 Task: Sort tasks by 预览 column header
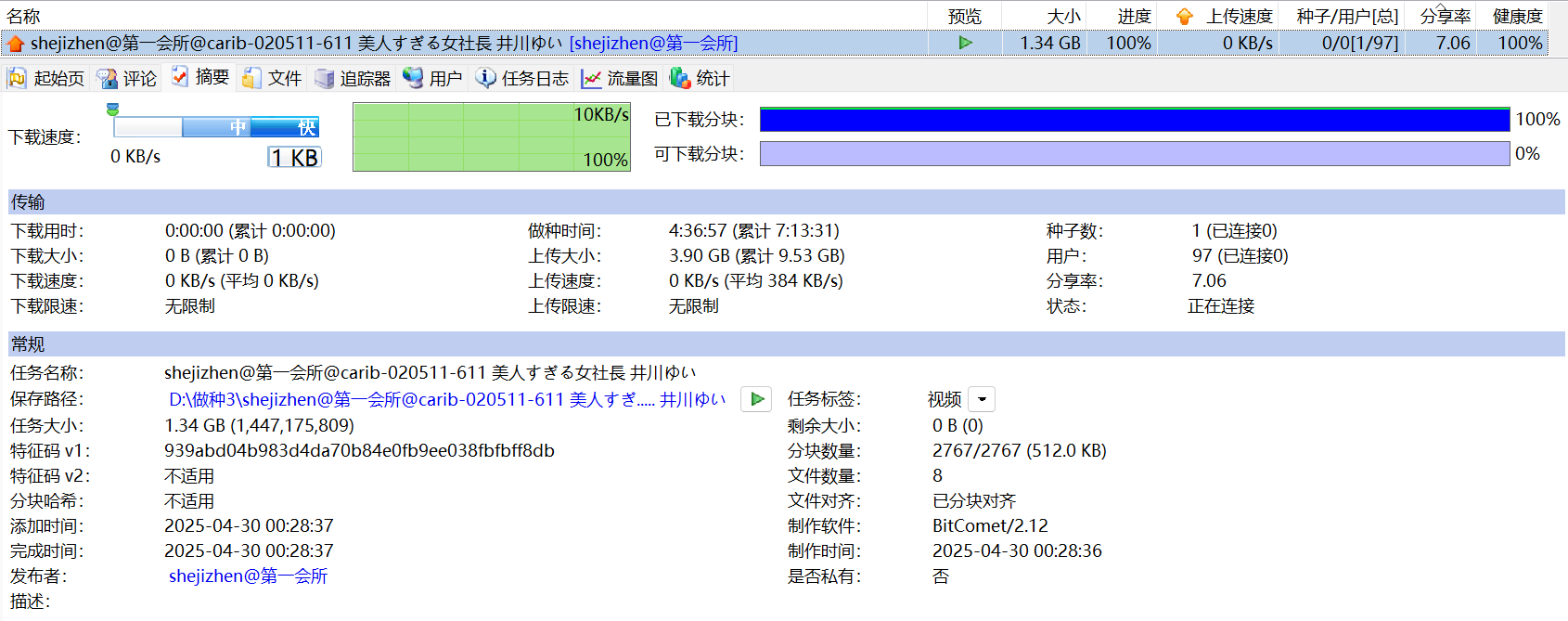965,17
